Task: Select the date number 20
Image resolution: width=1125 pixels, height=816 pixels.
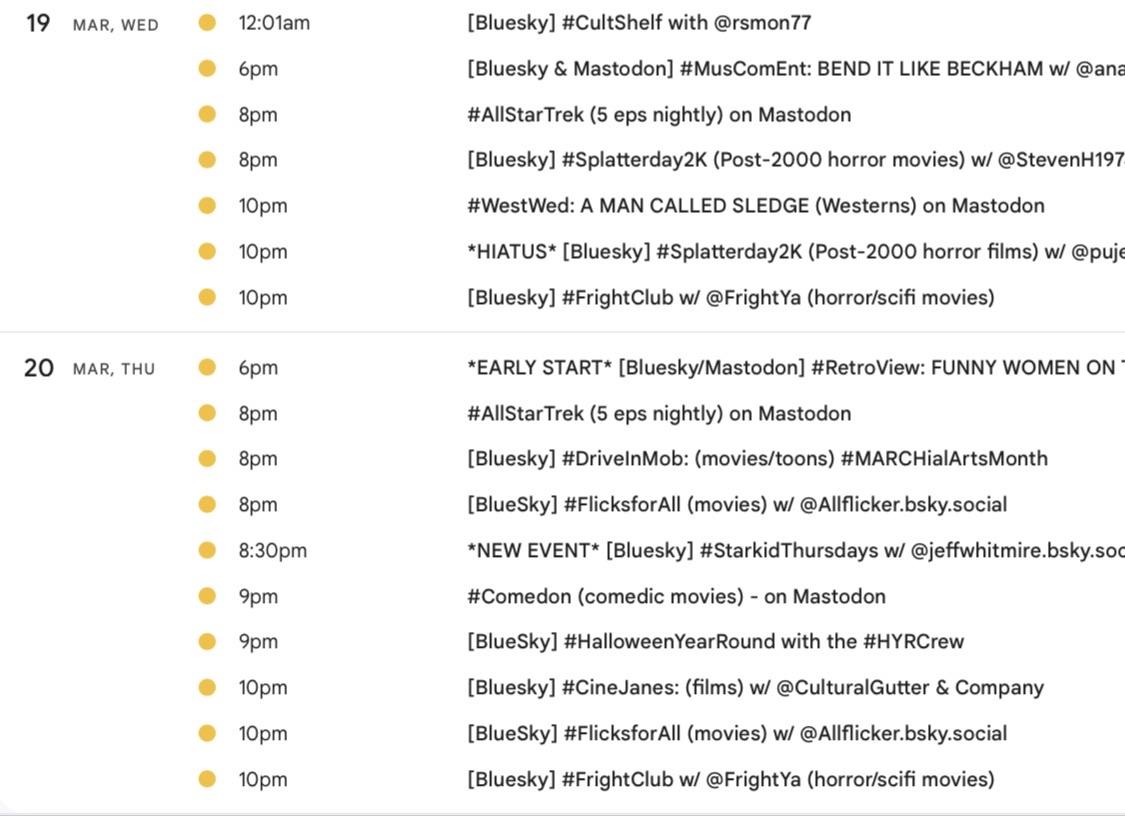Action: click(x=39, y=368)
